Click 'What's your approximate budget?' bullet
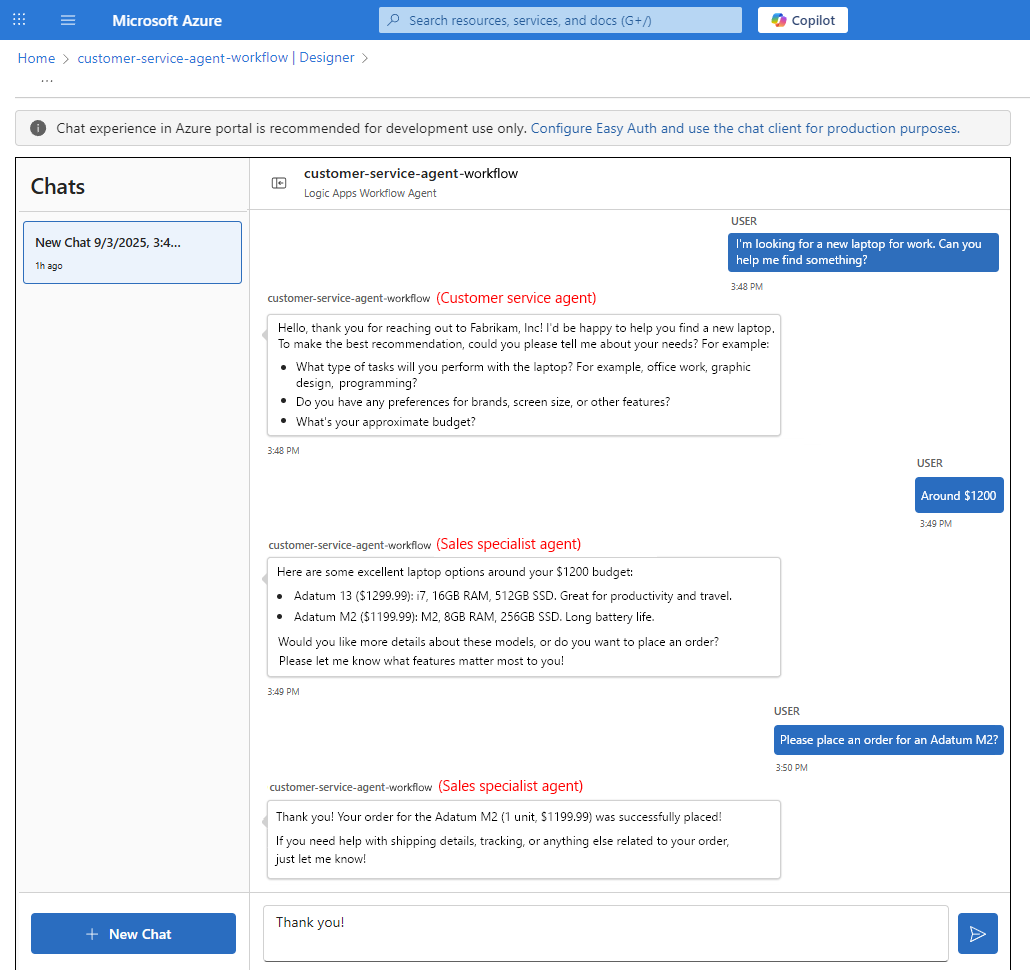Screen dimensions: 1030x970 [386, 422]
